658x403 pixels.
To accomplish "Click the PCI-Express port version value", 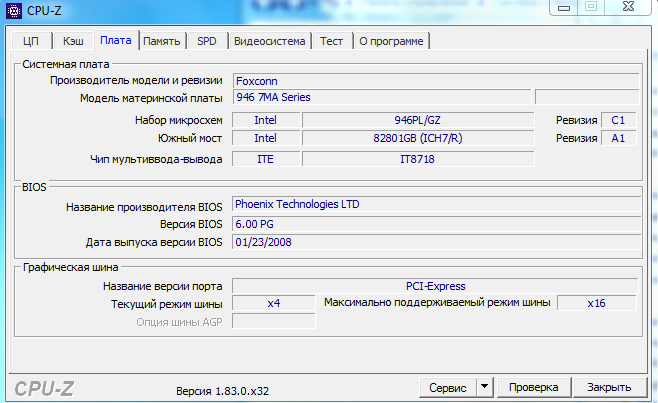I will tap(435, 286).
